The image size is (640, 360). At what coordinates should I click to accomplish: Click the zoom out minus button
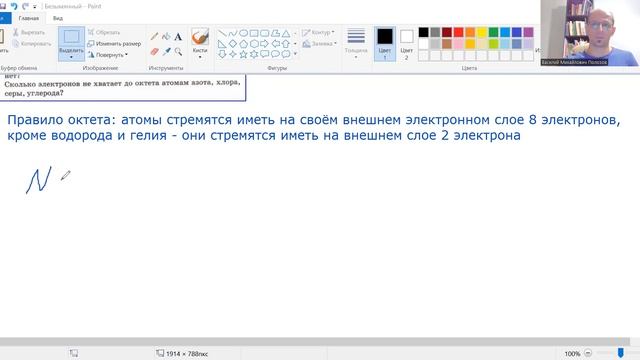[588, 353]
